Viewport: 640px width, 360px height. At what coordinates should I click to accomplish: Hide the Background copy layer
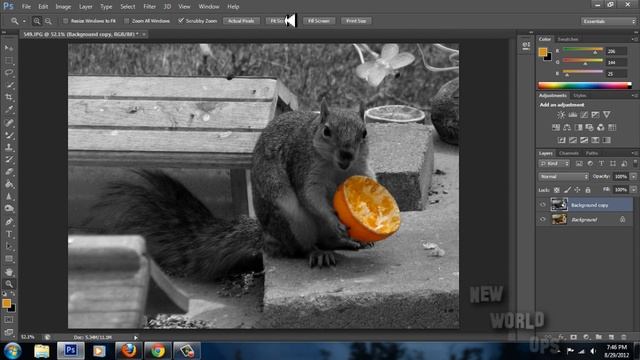543,205
